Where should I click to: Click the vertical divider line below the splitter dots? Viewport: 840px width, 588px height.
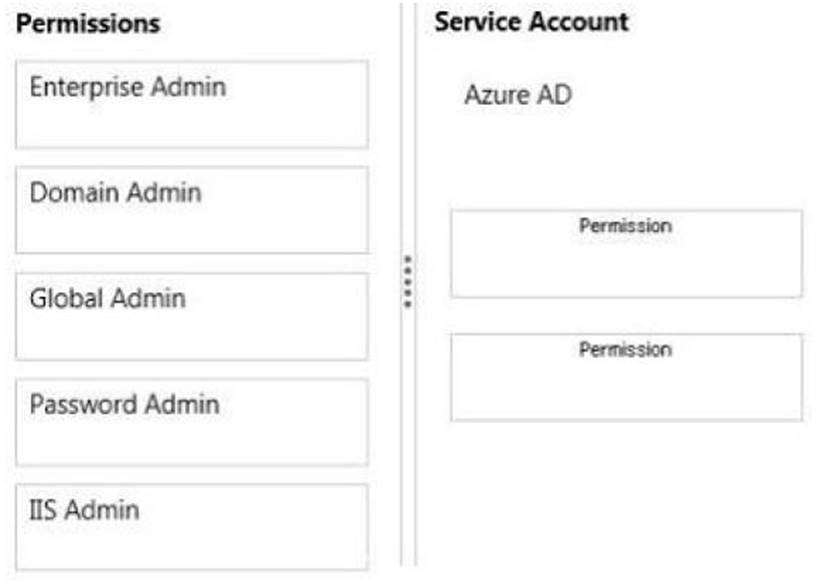408,450
